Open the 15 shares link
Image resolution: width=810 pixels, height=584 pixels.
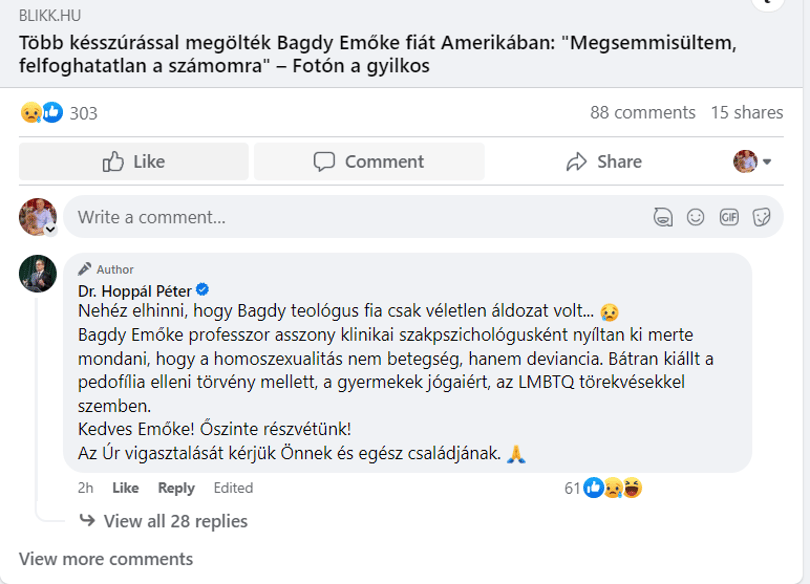747,113
